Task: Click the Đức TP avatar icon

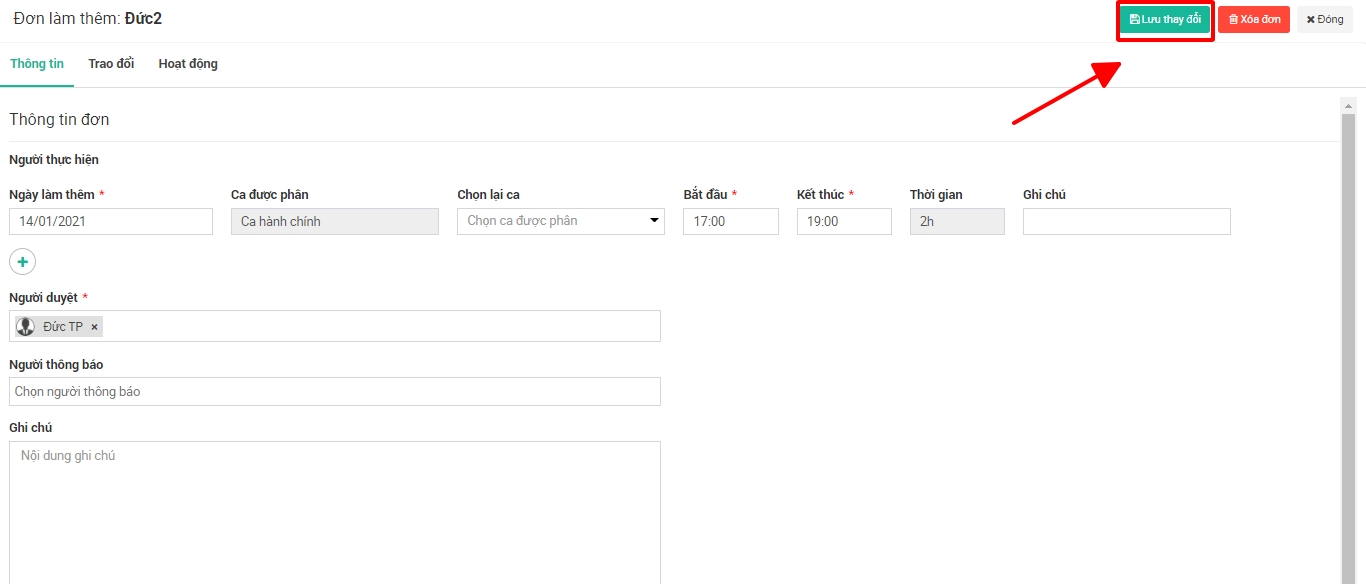Action: point(25,327)
